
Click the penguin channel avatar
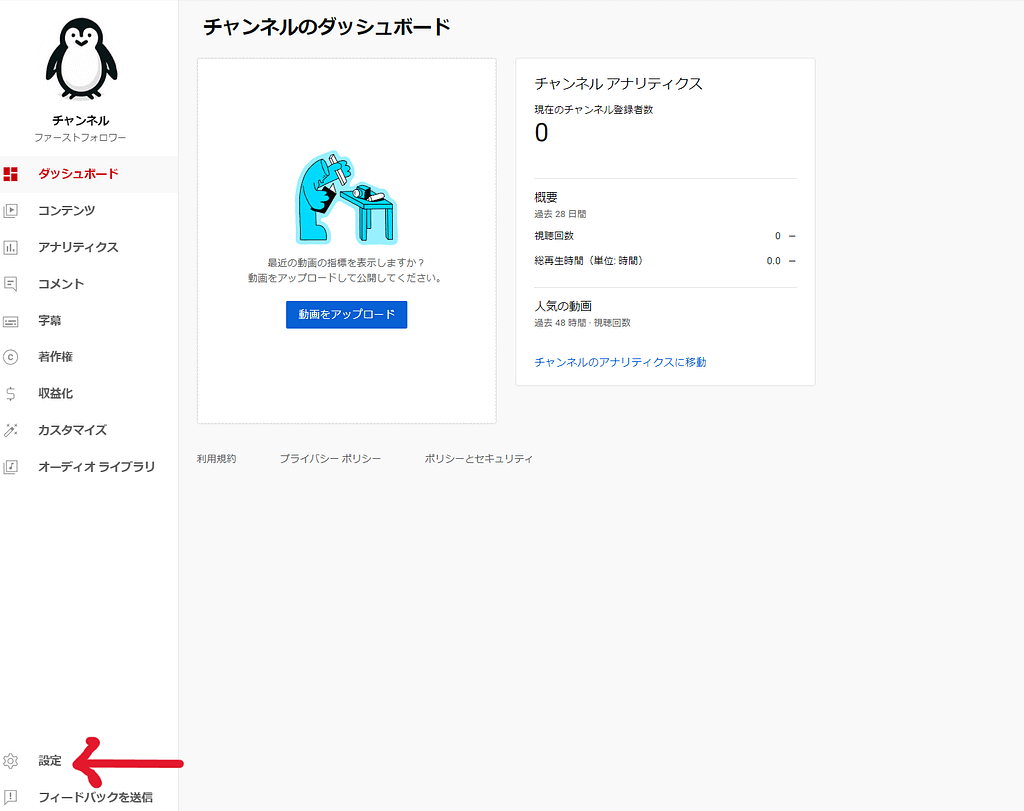pyautogui.click(x=81, y=64)
